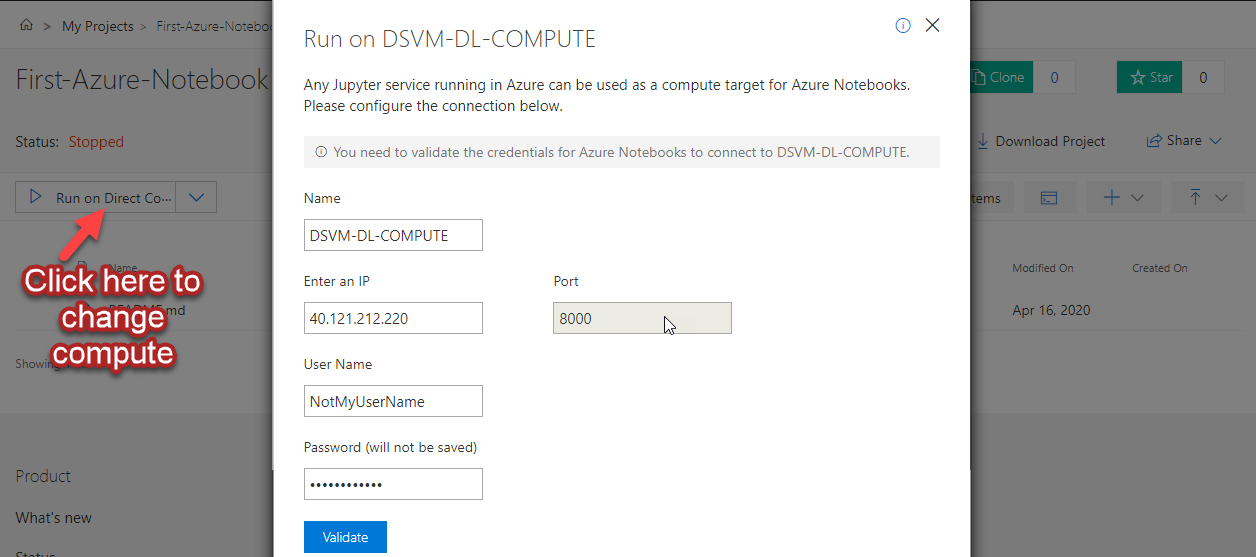Viewport: 1256px width, 557px height.
Task: Click the Password input field
Action: [x=393, y=484]
